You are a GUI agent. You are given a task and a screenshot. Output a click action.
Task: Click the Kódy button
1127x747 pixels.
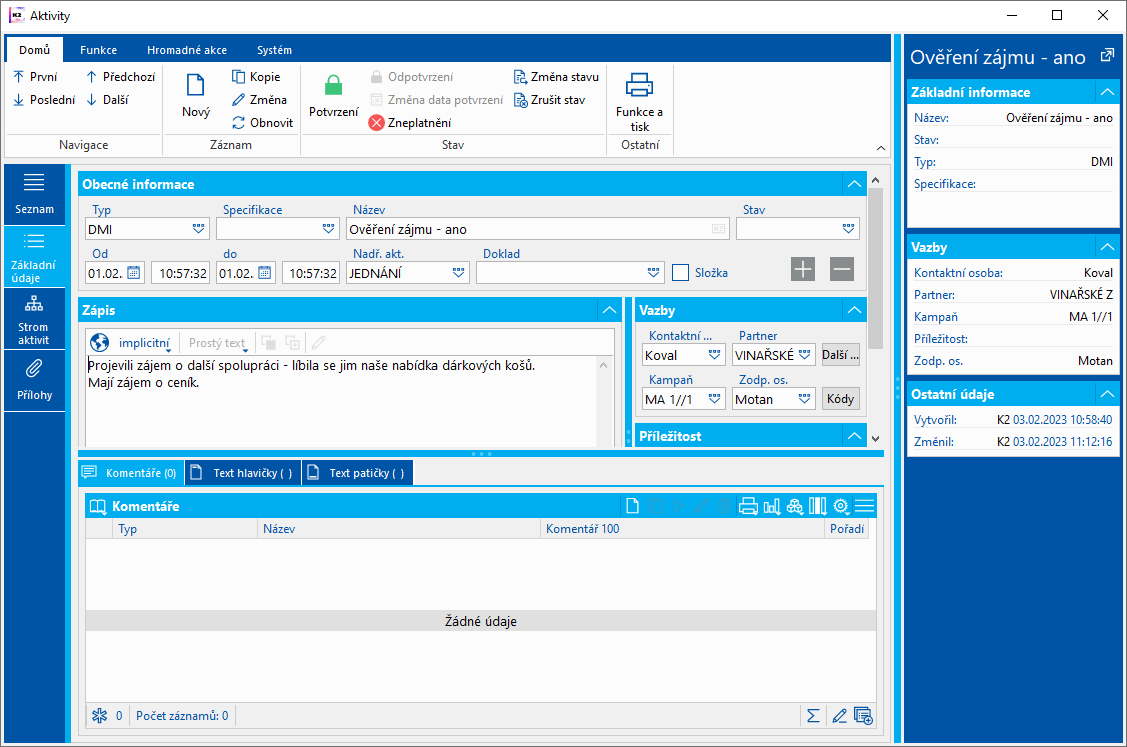coord(840,398)
